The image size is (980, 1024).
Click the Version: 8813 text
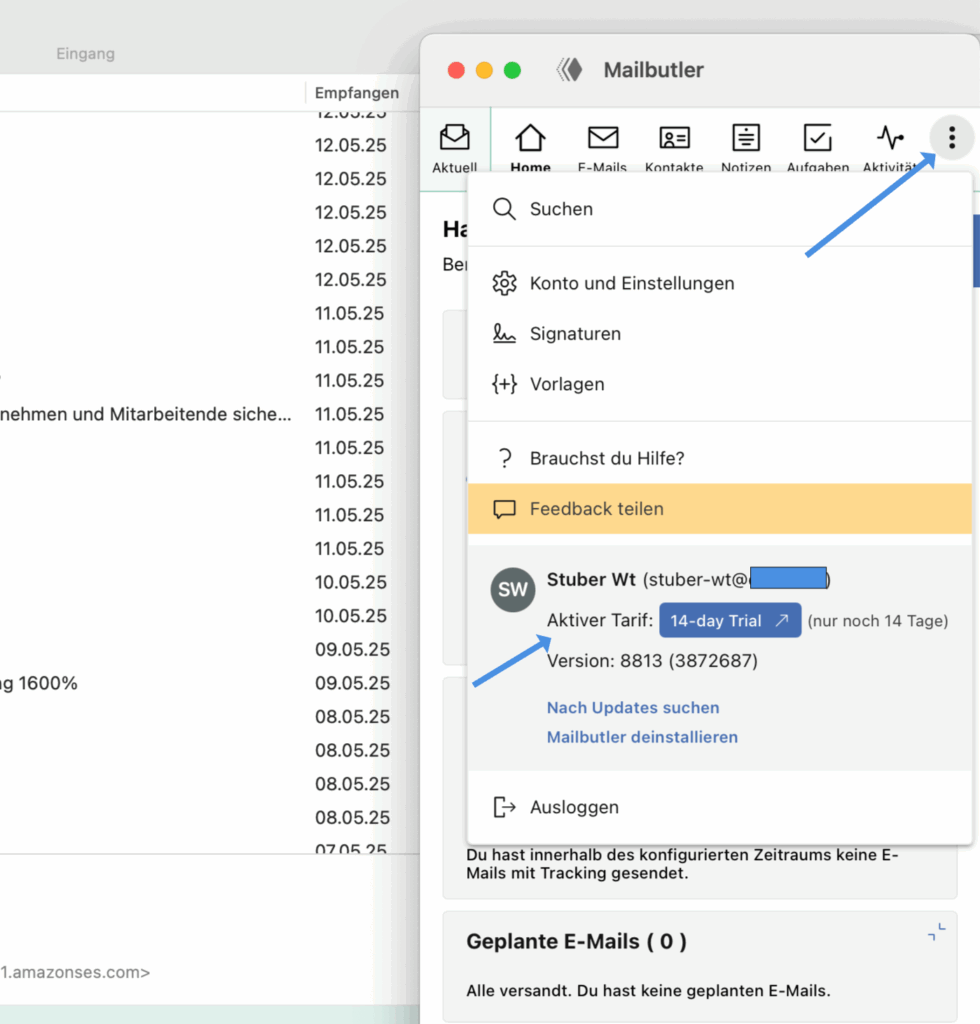pyautogui.click(x=652, y=661)
